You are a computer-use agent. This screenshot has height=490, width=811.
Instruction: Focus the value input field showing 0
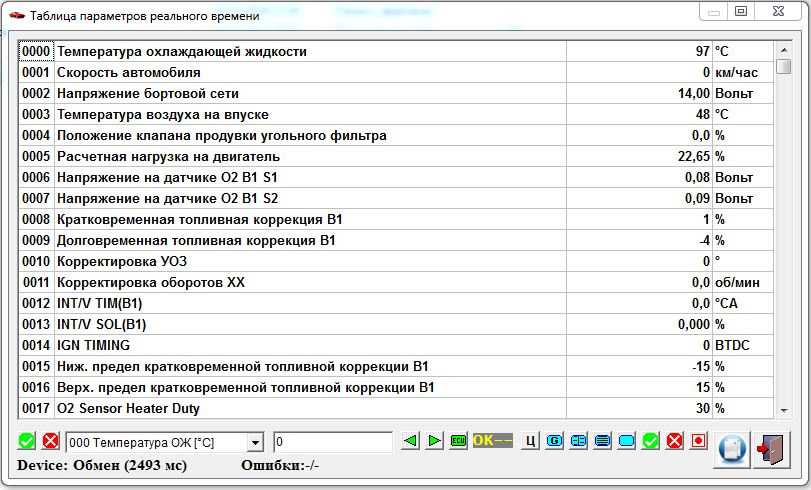(333, 442)
